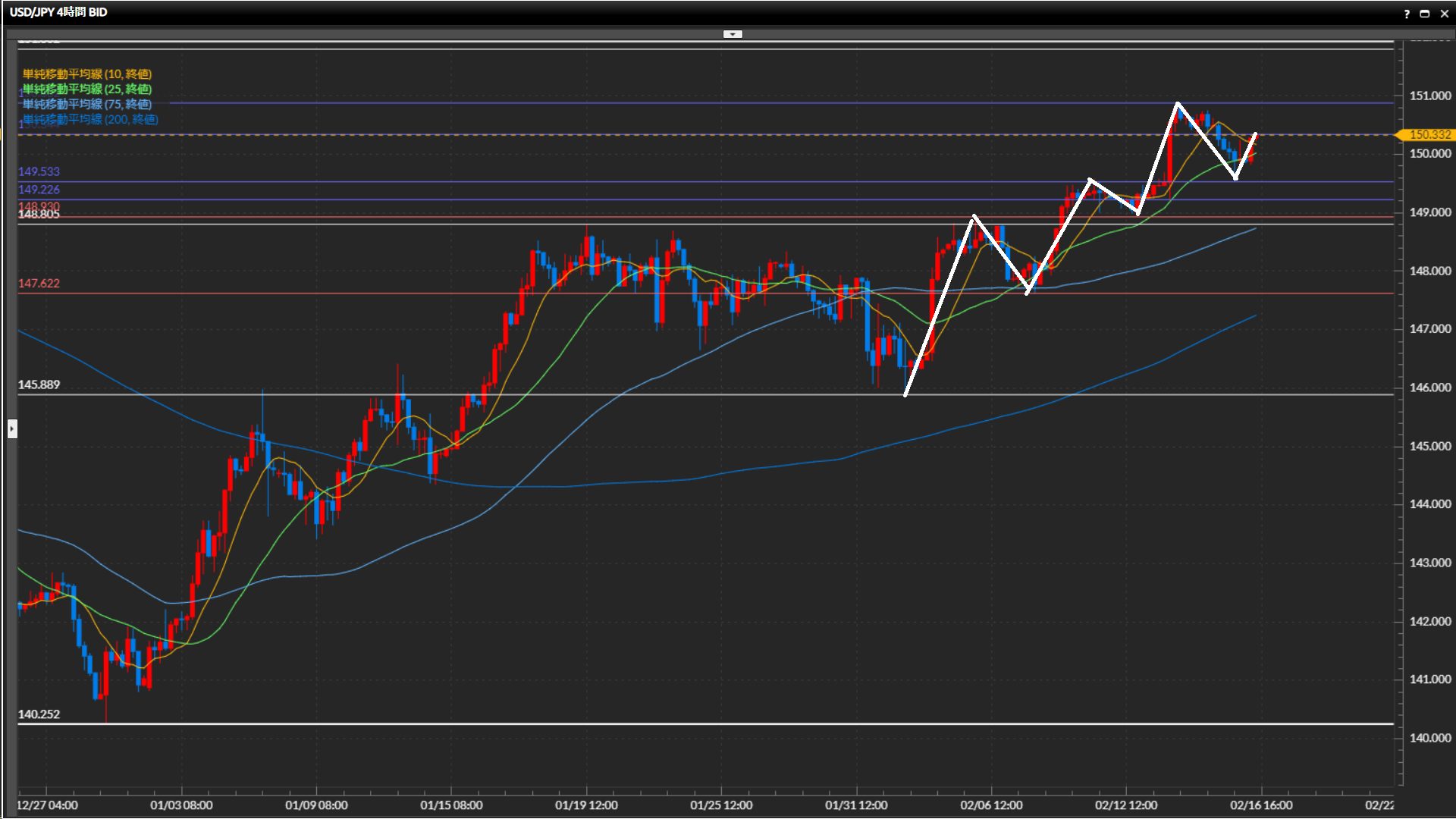Select the 140.252 horizontal line label
This screenshot has width=1456, height=819.
coord(39,714)
